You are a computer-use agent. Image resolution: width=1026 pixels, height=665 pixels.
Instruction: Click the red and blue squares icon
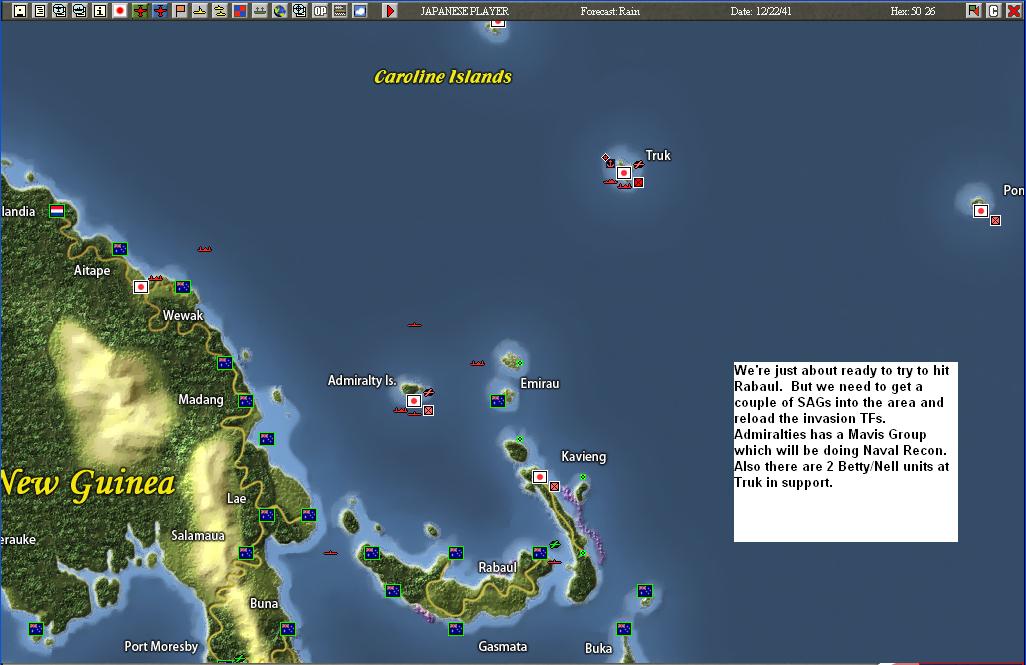pyautogui.click(x=239, y=10)
